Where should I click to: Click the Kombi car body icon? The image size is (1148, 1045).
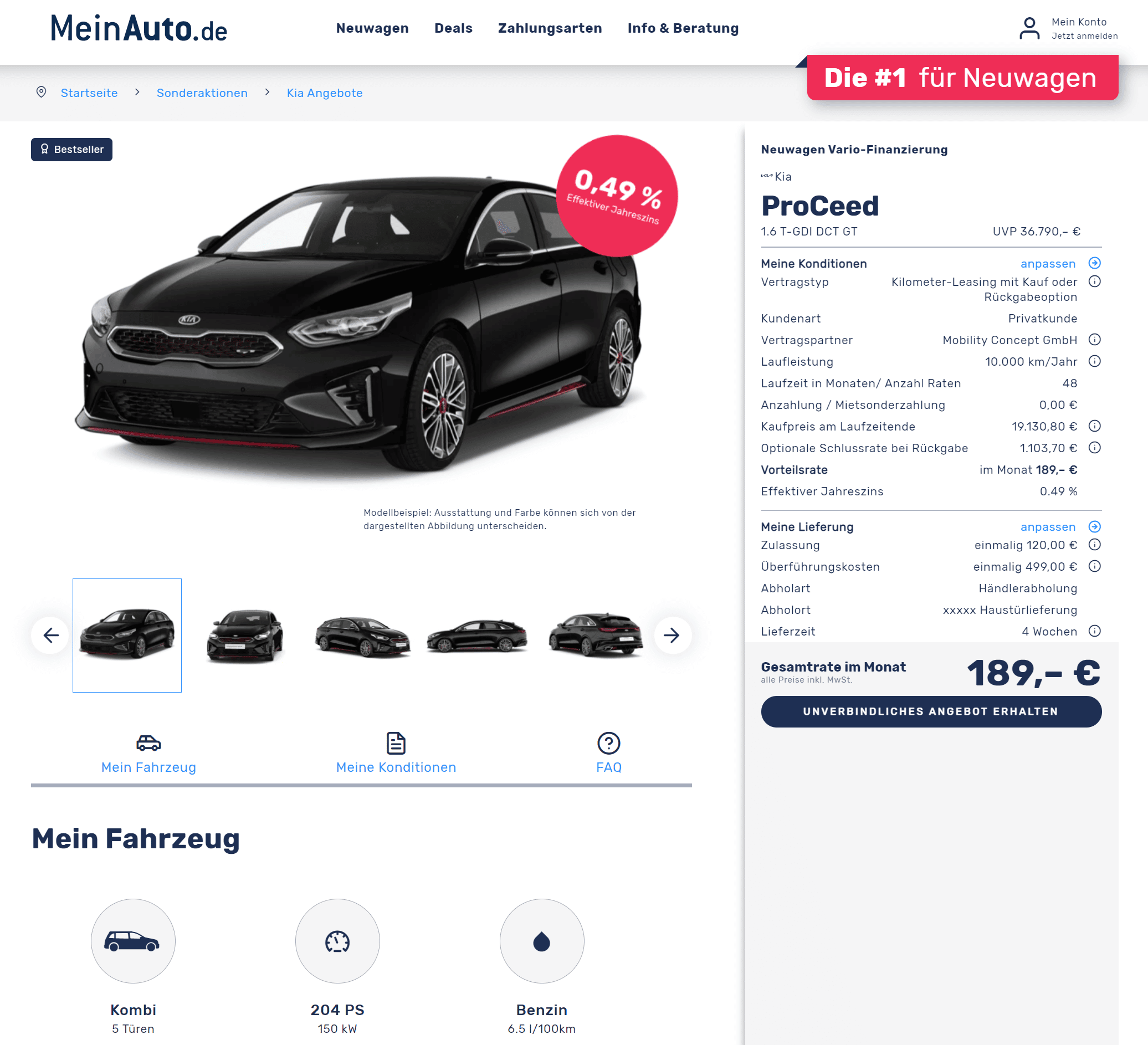click(132, 941)
